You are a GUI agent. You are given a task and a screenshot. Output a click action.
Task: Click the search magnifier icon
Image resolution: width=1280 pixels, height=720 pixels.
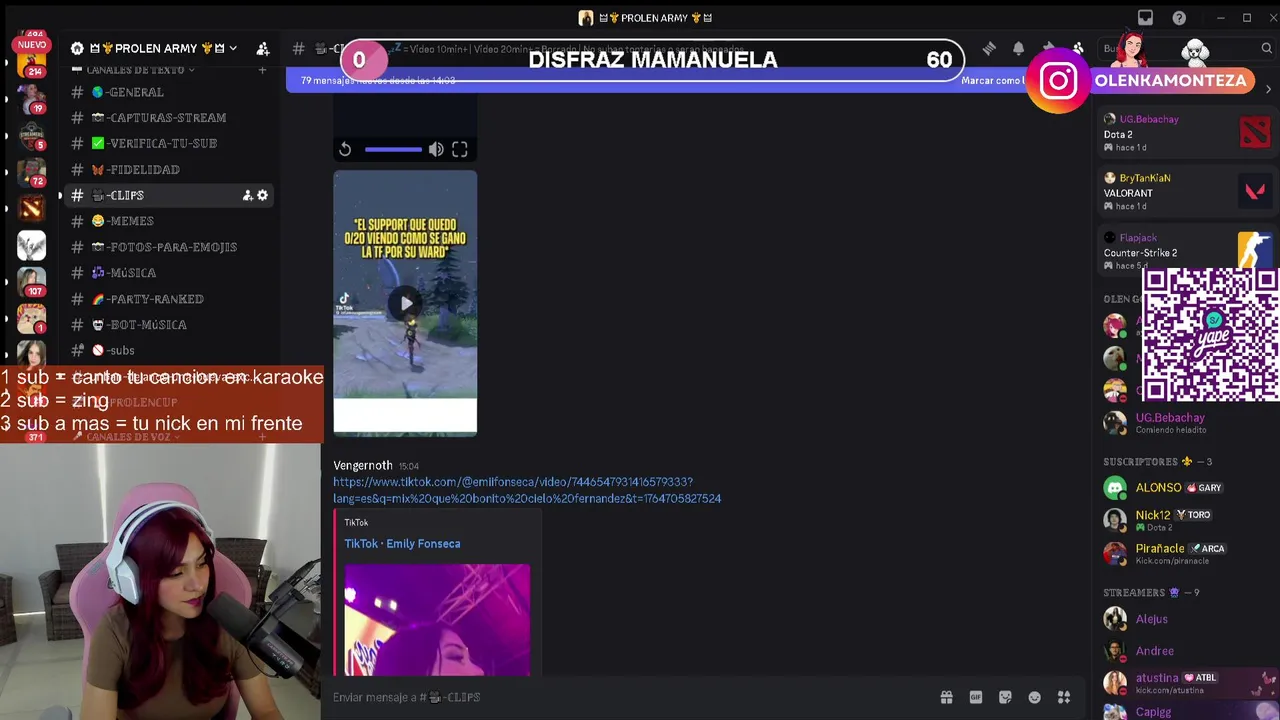click(1267, 48)
